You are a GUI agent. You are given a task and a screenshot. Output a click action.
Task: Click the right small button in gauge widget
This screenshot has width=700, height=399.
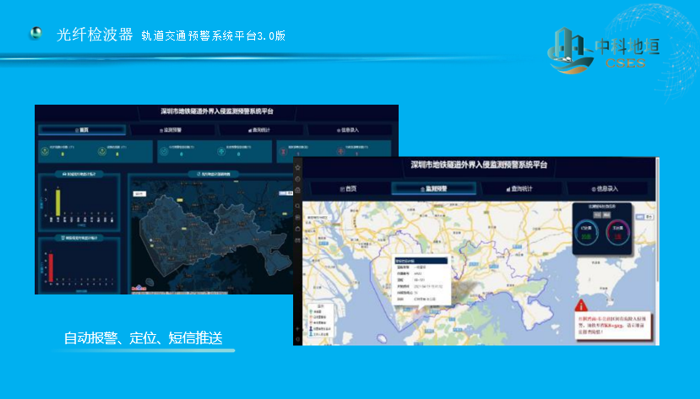(x=606, y=215)
